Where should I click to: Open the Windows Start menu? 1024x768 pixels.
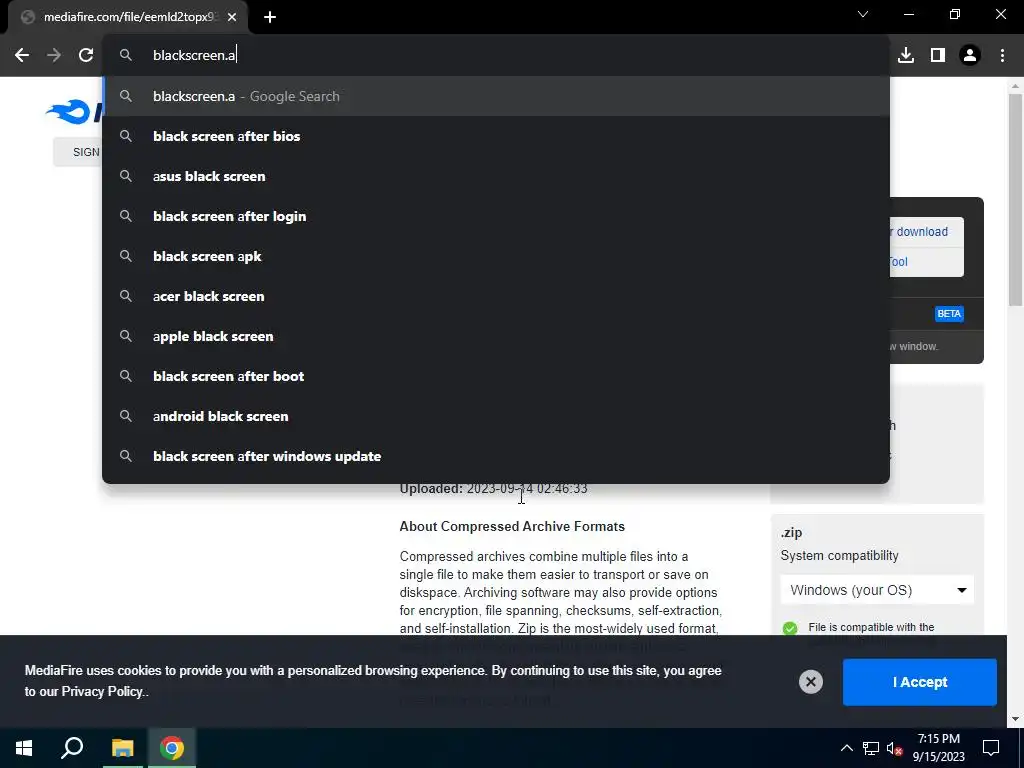tap(24, 748)
